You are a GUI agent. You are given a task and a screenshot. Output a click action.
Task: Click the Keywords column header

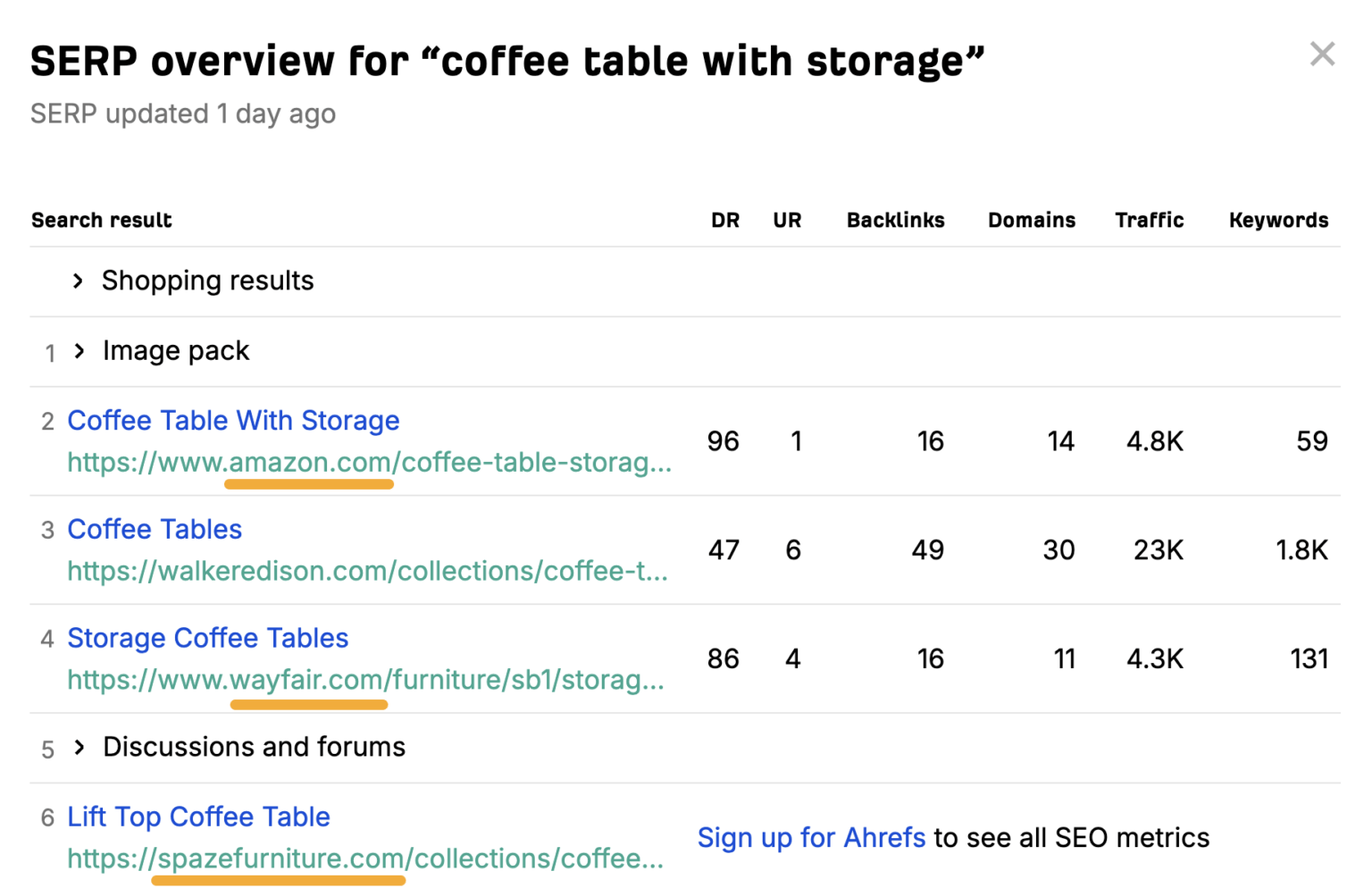tap(1278, 221)
